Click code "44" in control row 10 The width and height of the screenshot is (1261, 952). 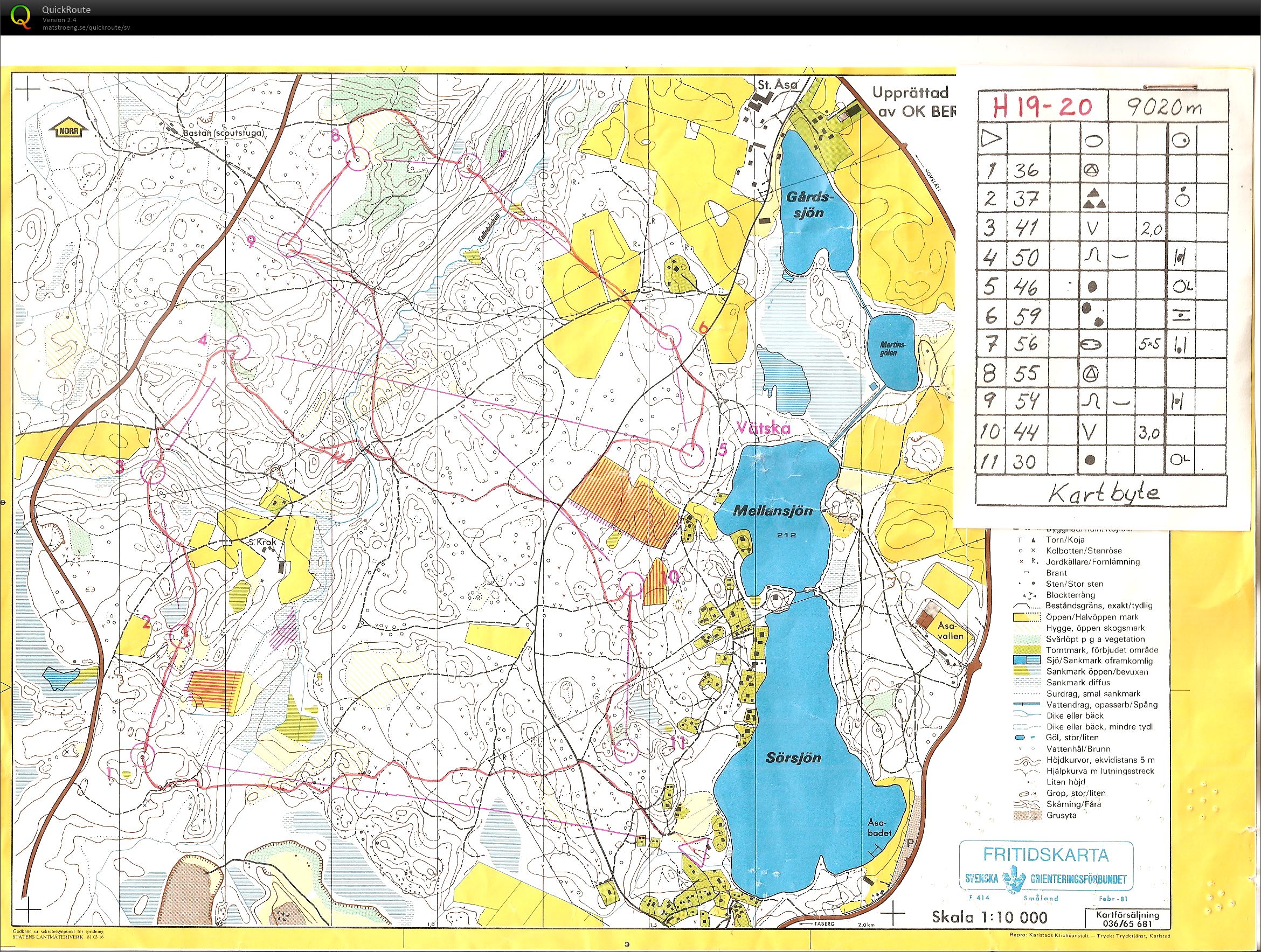(1025, 433)
